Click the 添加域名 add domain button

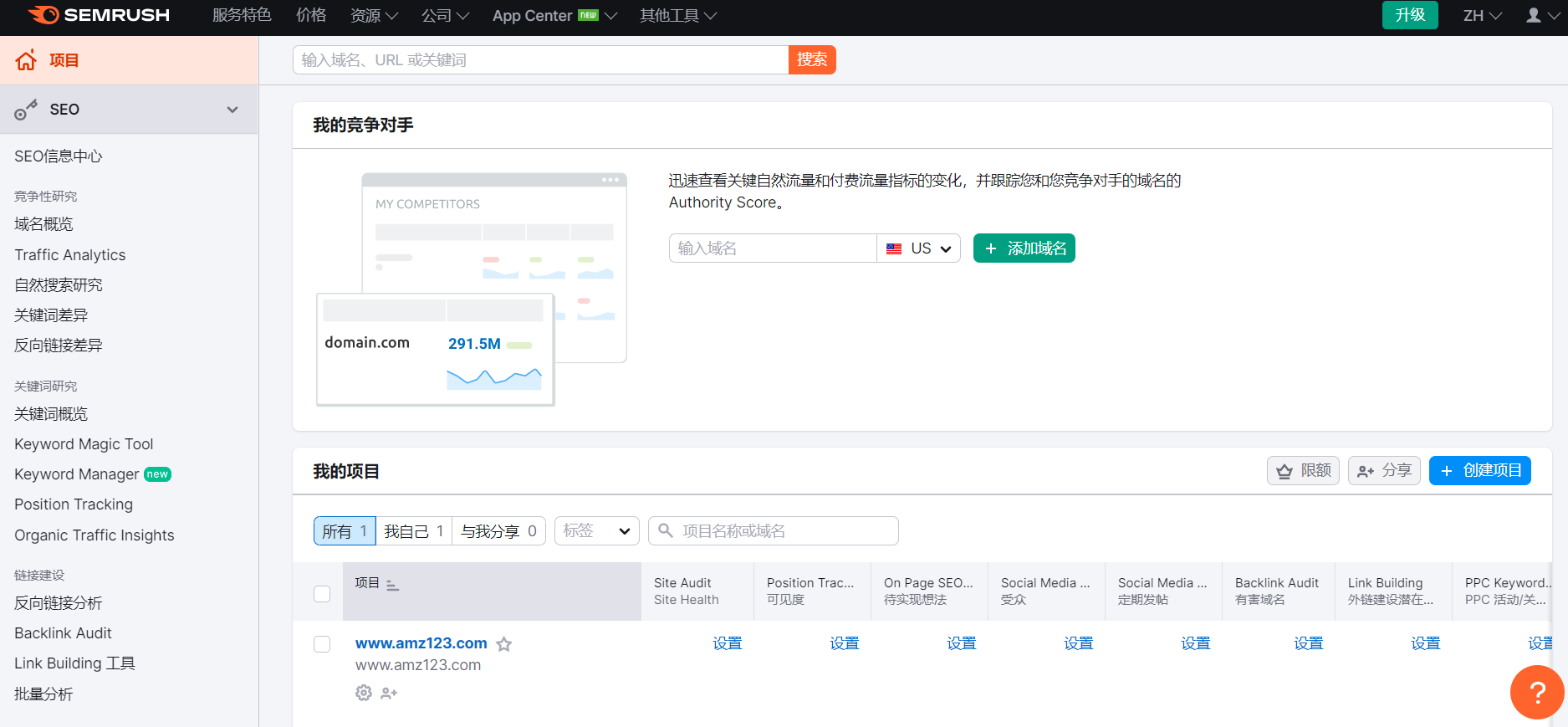(1024, 248)
